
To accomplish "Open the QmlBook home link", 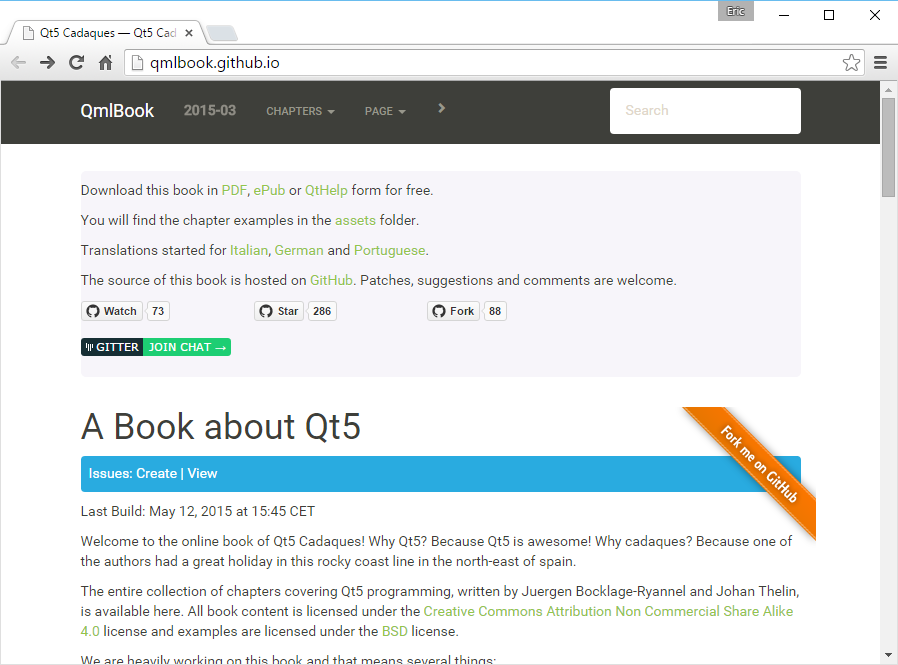I will point(117,111).
